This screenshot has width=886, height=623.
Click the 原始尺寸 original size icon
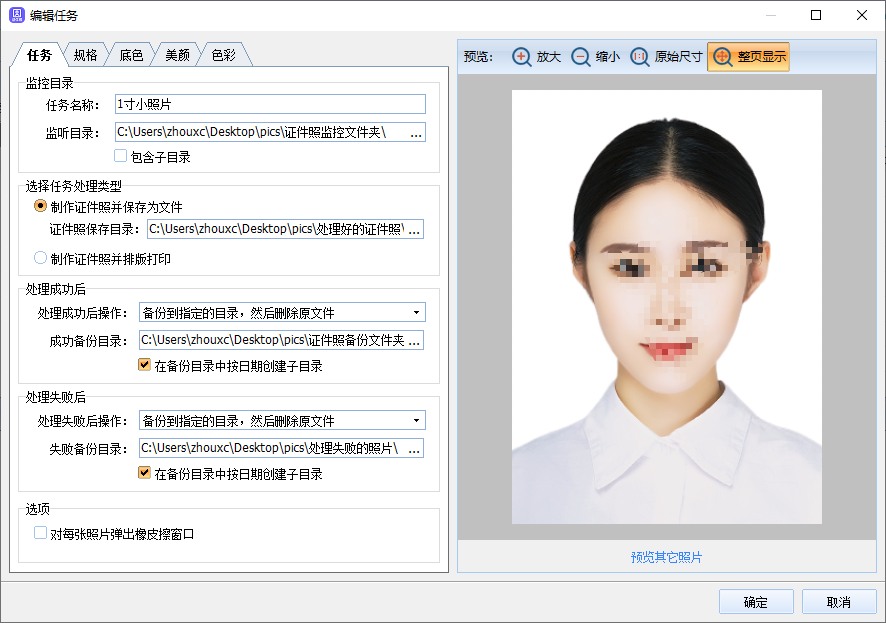(x=639, y=56)
